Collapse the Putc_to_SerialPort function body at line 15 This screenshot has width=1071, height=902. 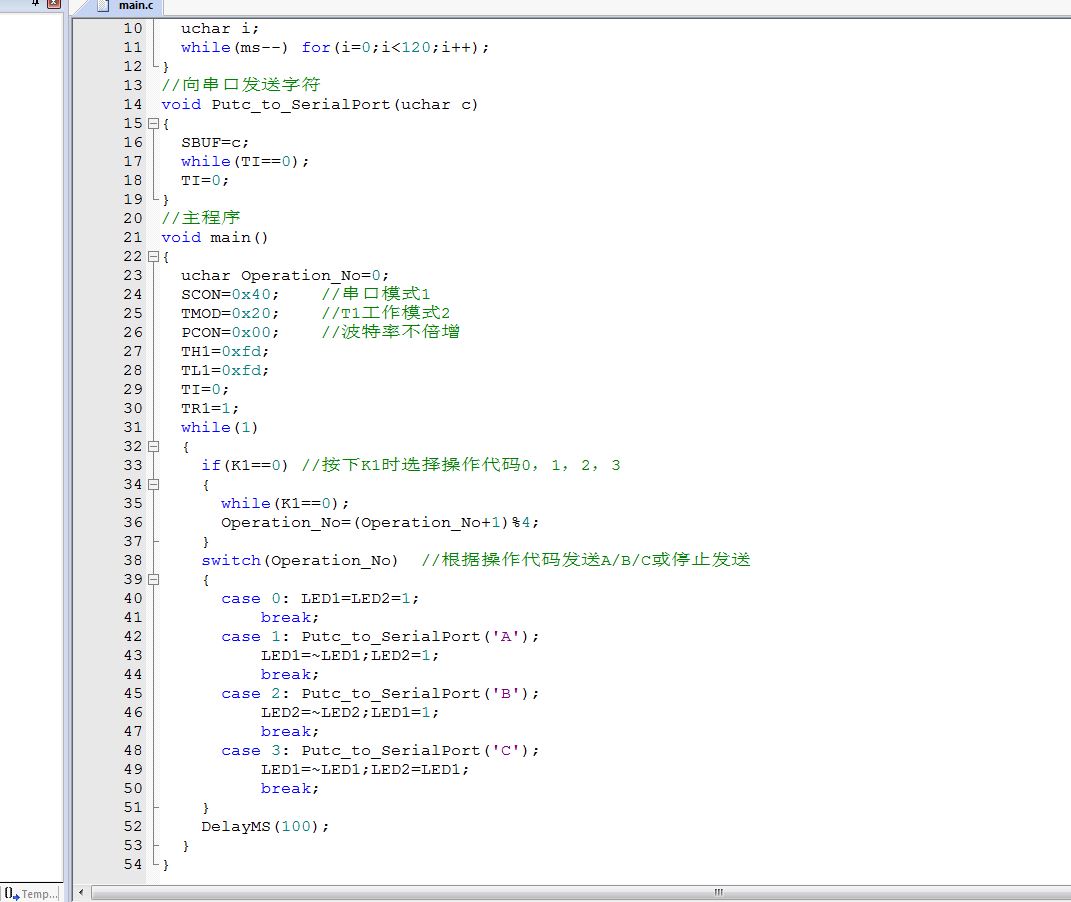(153, 124)
